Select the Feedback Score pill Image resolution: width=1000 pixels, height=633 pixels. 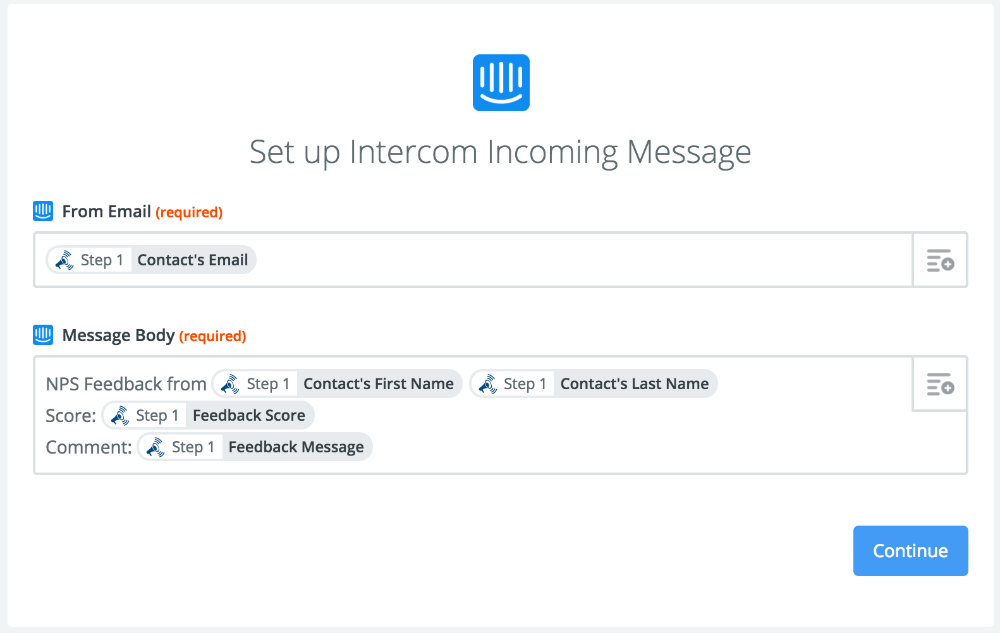tap(249, 415)
